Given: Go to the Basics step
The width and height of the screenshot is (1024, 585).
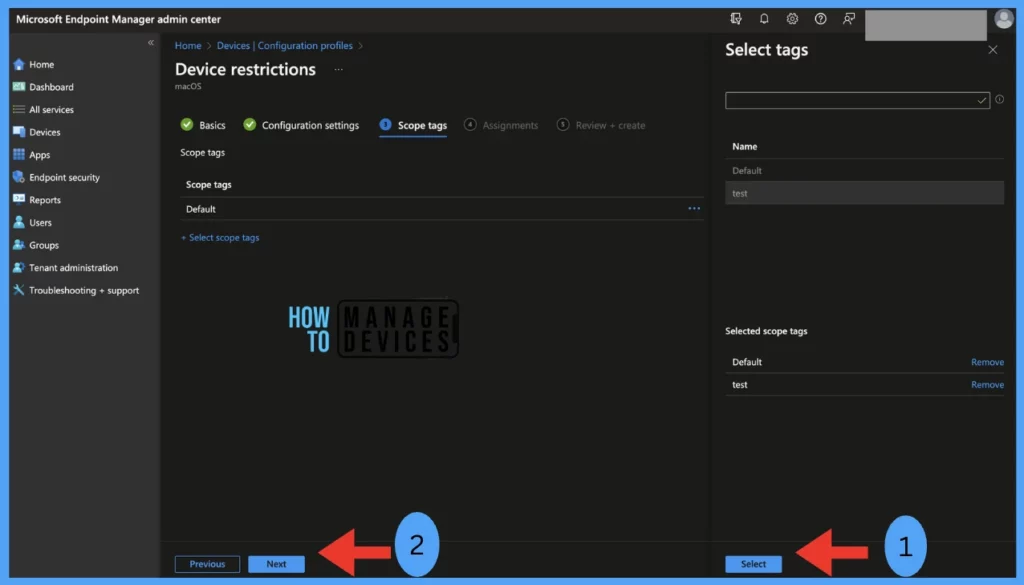Looking at the screenshot, I should point(203,125).
